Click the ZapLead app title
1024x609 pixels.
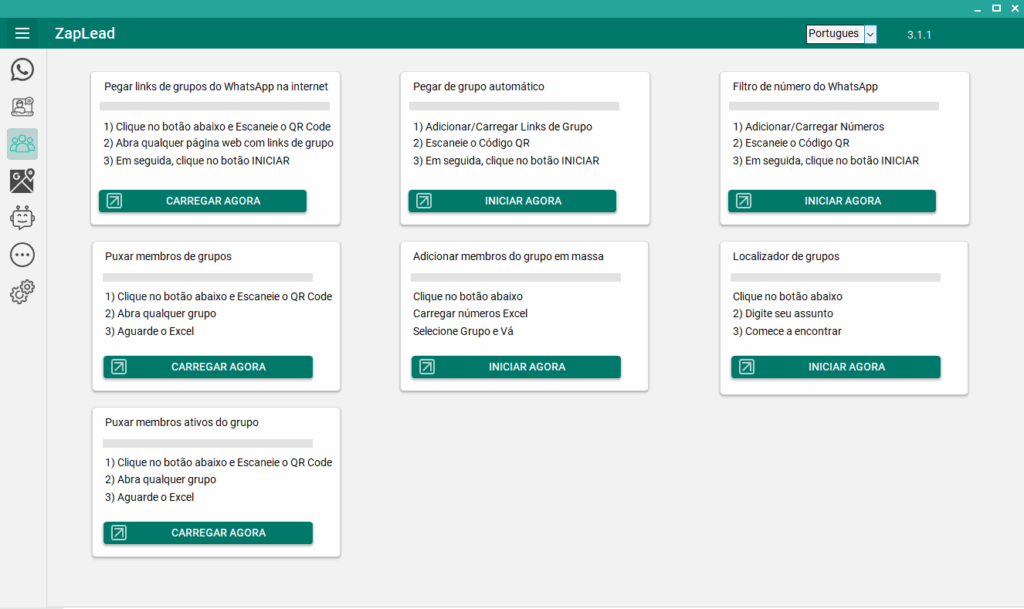85,34
